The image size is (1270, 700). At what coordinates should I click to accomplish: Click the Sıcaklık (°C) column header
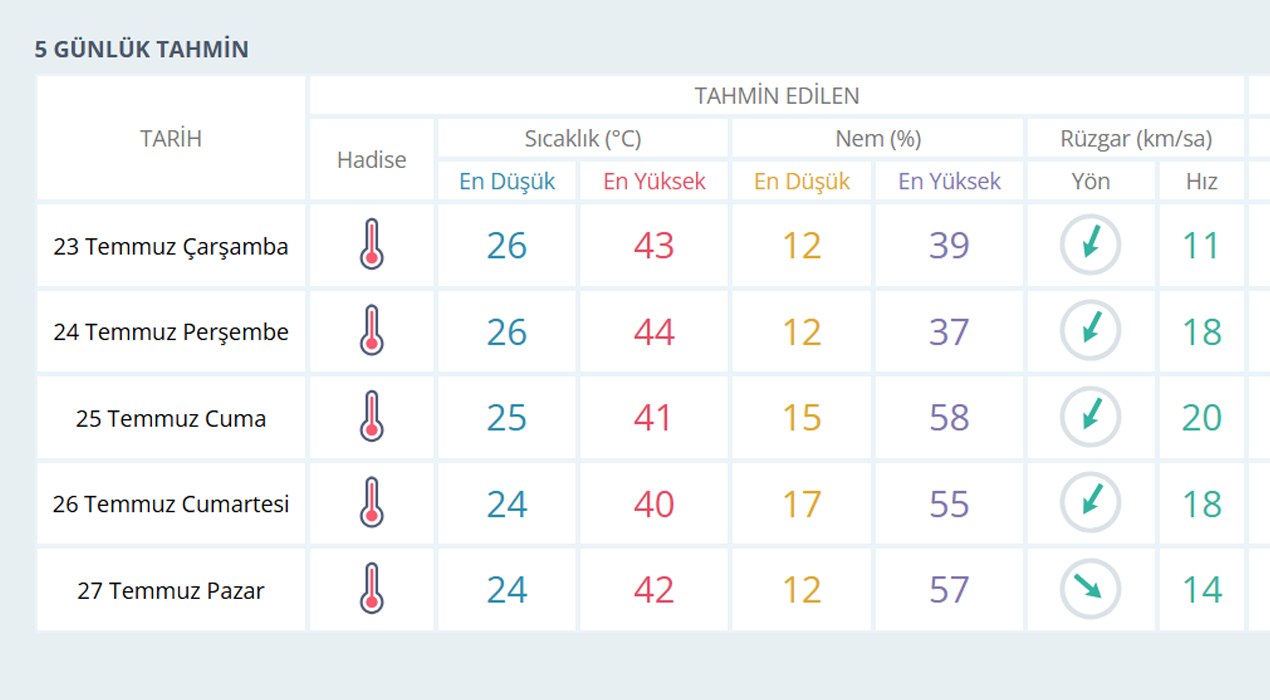point(583,138)
